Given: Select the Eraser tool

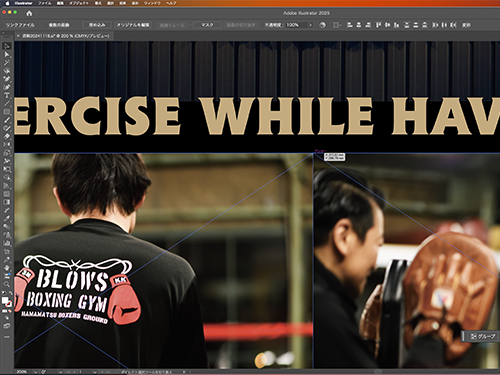Looking at the screenshot, I should (7, 136).
